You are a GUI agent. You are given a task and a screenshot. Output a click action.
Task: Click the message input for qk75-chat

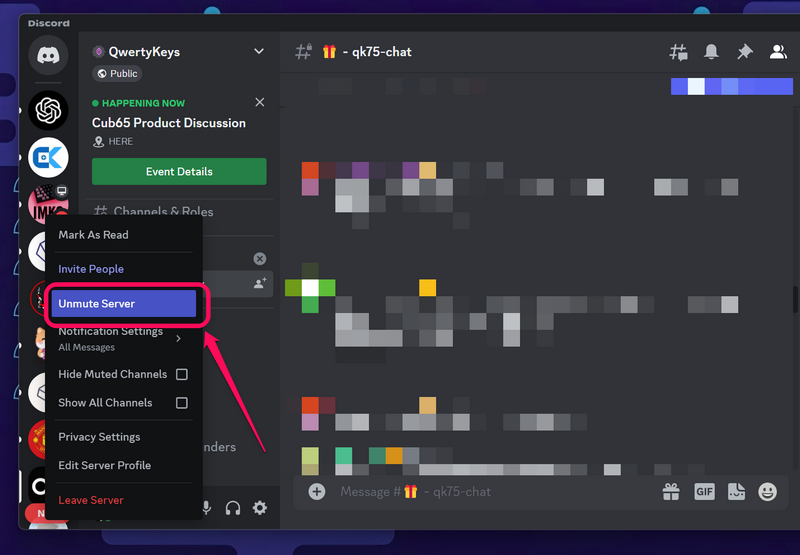490,491
